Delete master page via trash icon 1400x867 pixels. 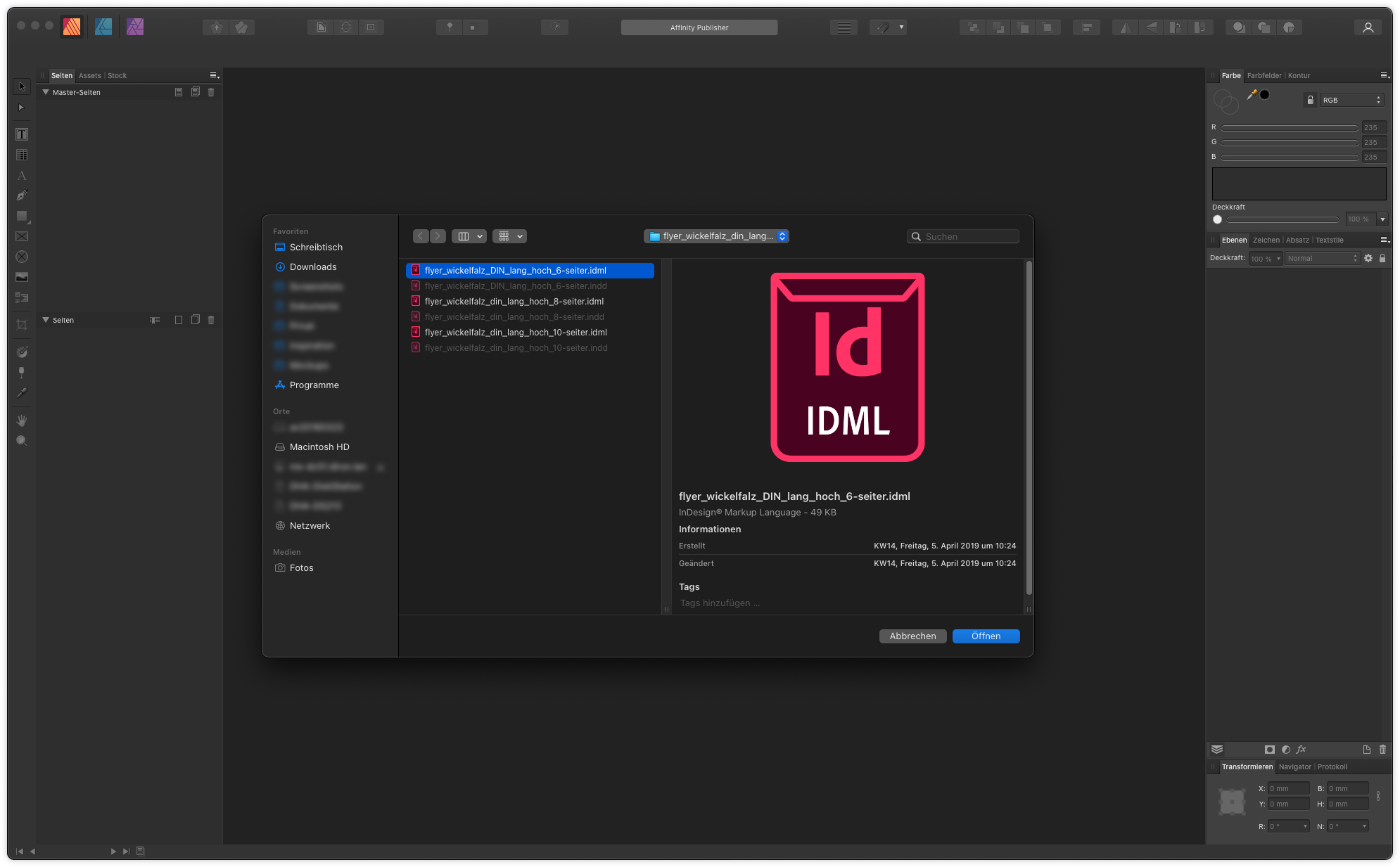tap(211, 92)
